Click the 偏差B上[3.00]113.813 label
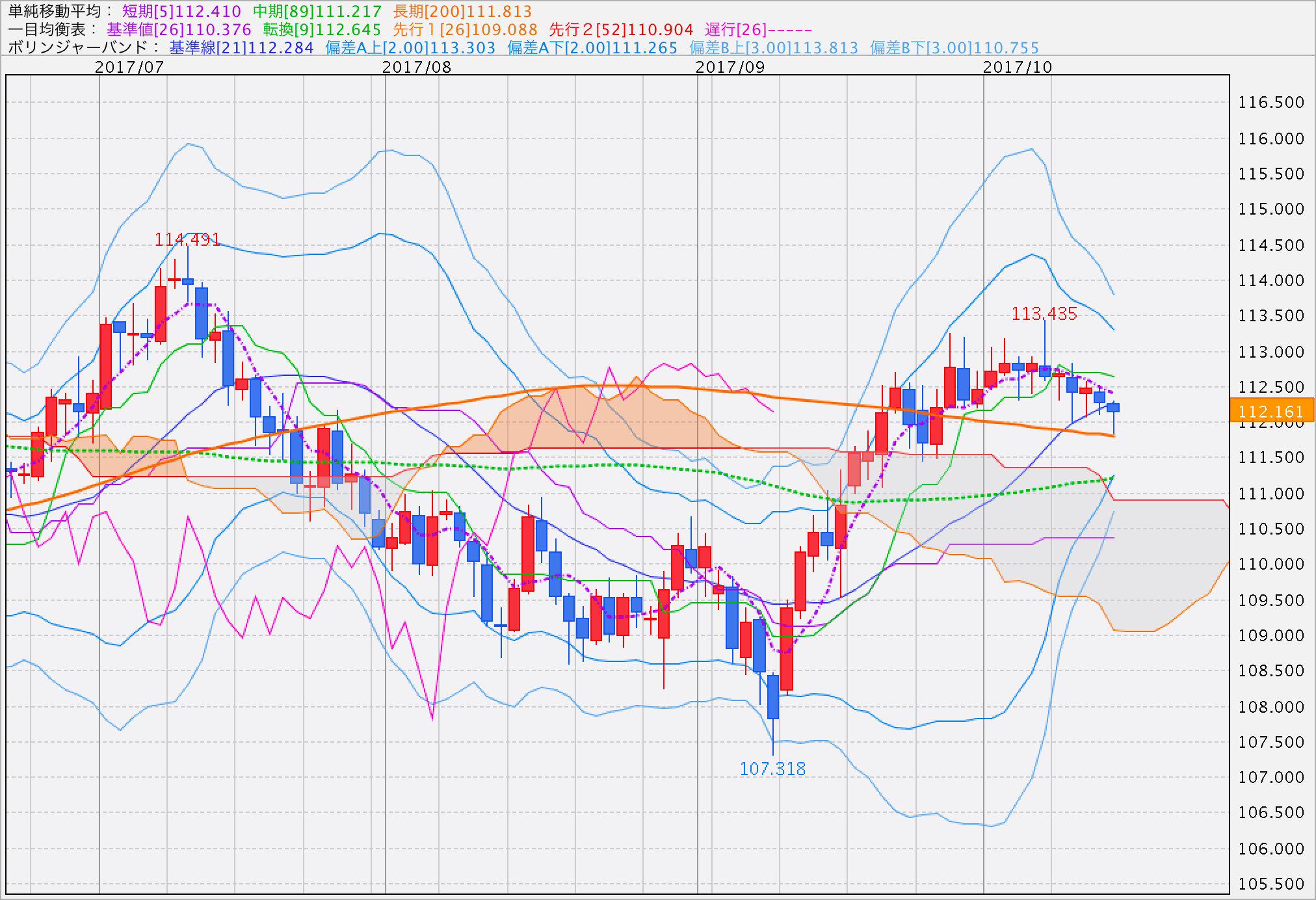This screenshot has width=1316, height=900. [774, 47]
